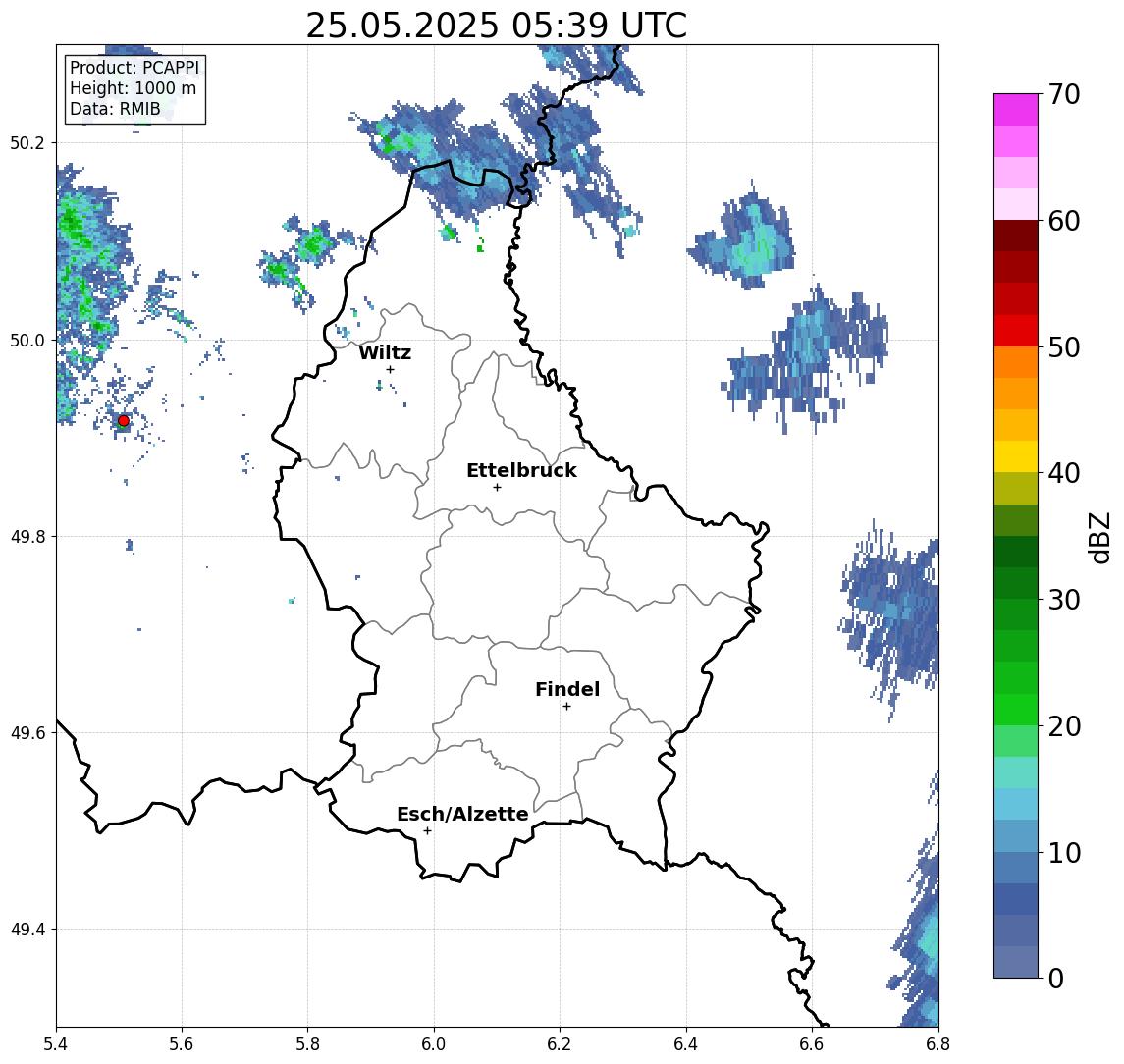Click the latitude tick label '50.2'

(27, 142)
